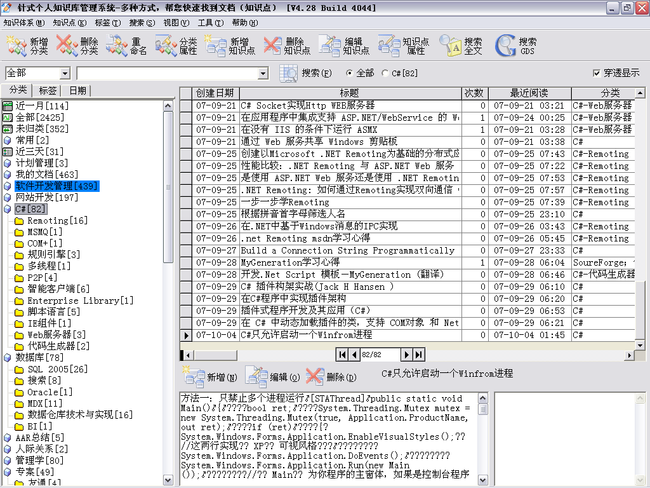The height and width of the screenshot is (488, 650).
Task: Click the 我的文档[463] node icon
Action: [x=7, y=175]
